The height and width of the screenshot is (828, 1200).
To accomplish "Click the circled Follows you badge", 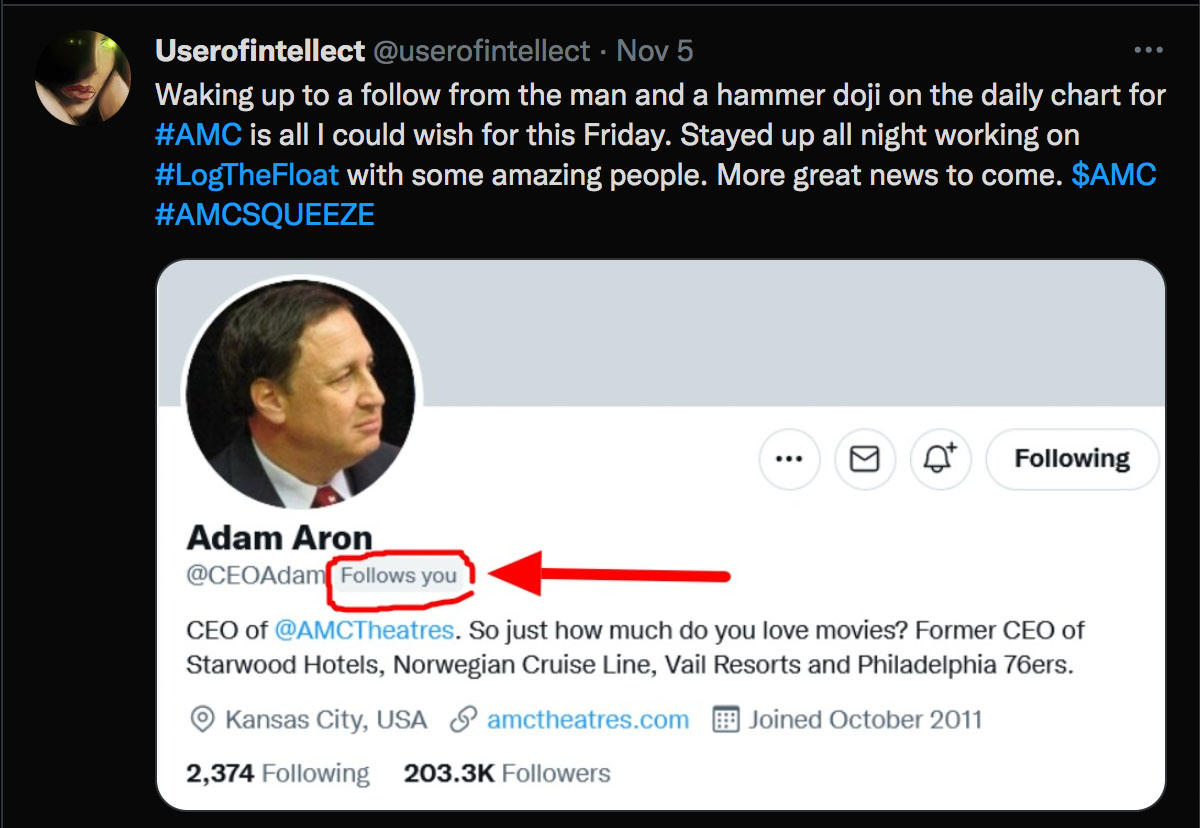I will pos(400,576).
